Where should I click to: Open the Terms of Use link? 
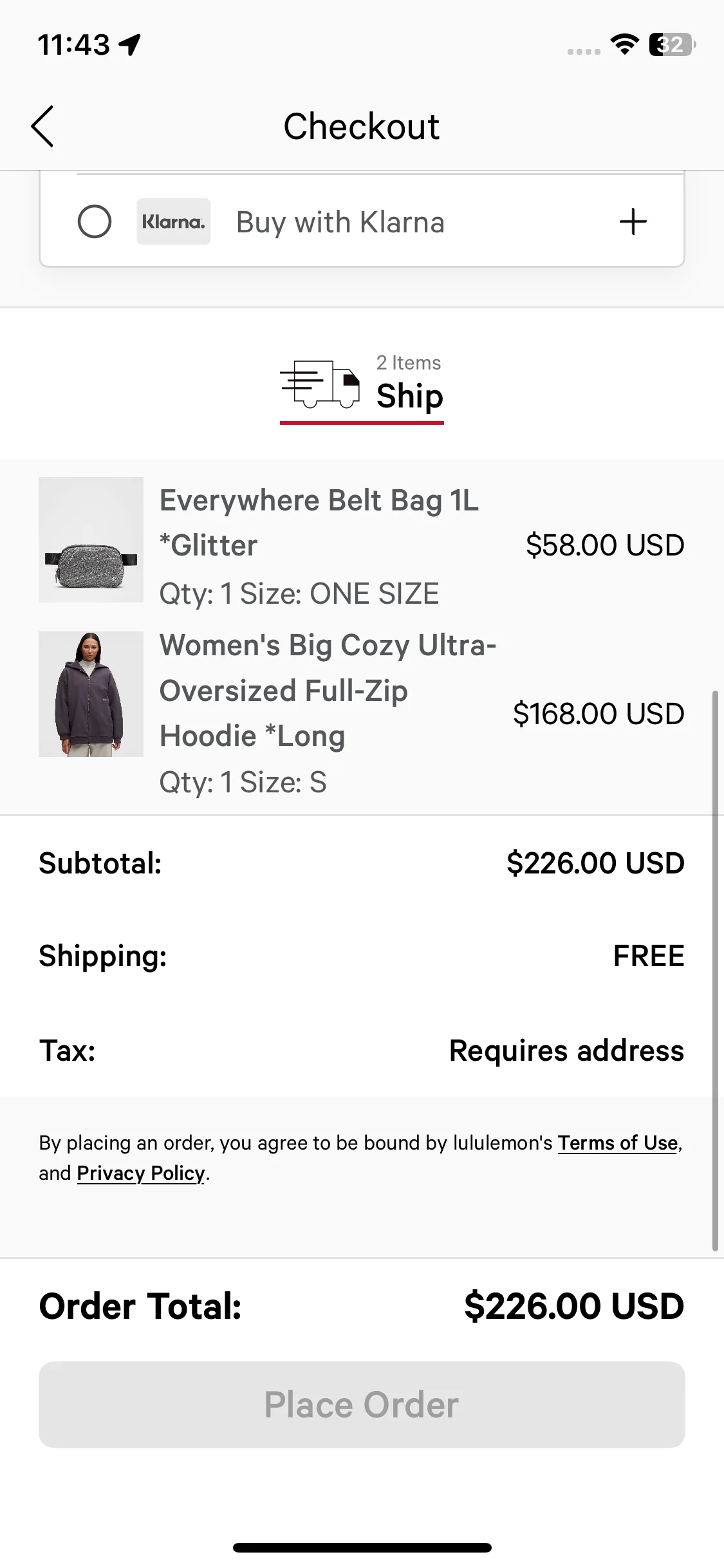[617, 1143]
